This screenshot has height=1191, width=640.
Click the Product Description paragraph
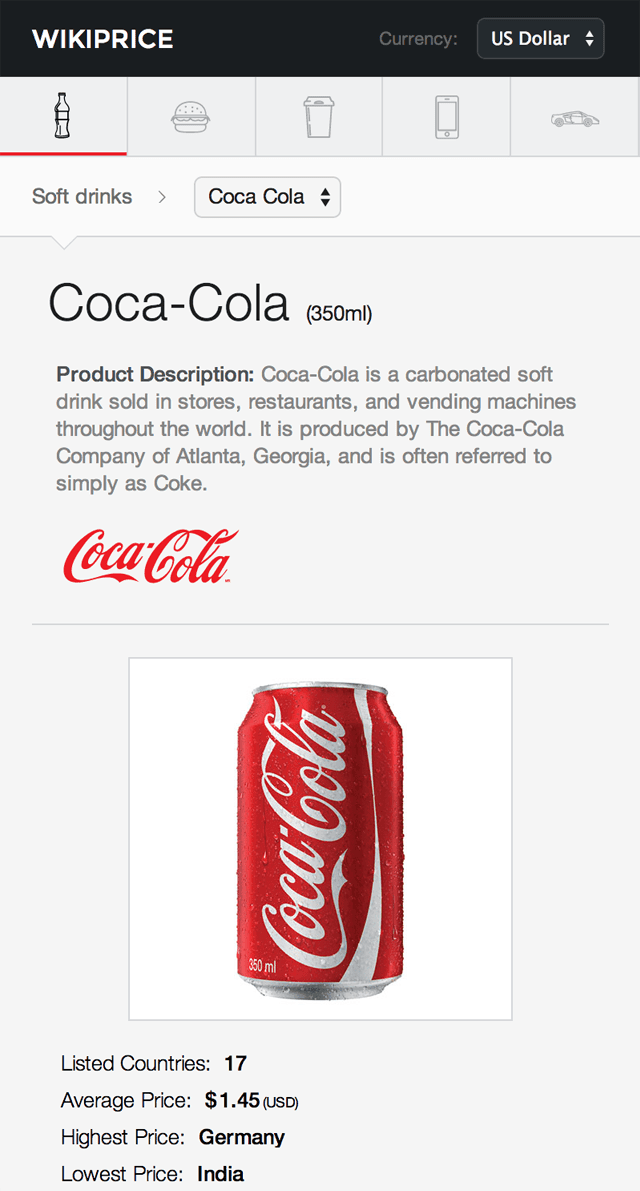[x=316, y=429]
